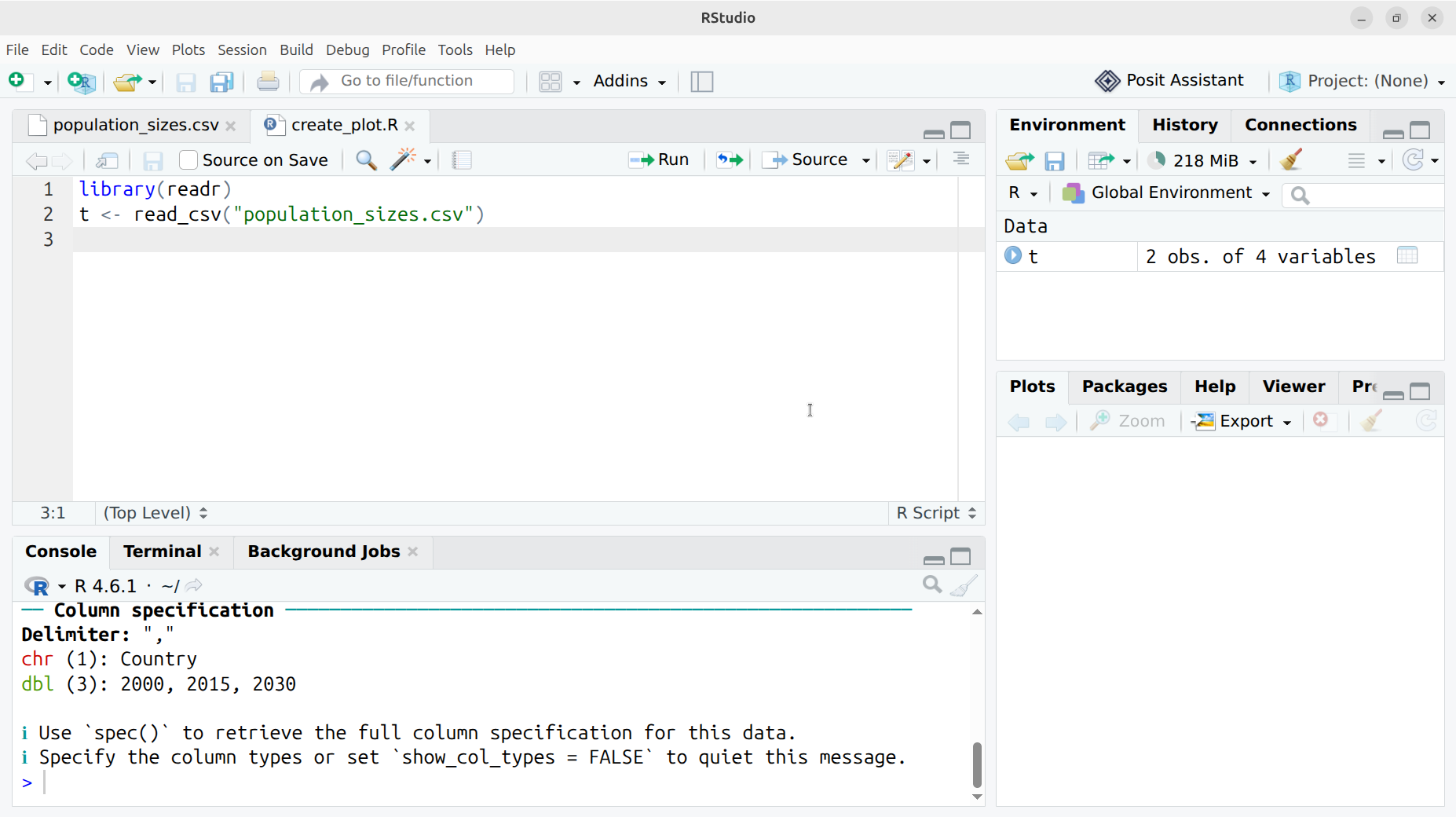This screenshot has height=817, width=1456.
Task: Toggle the sidebar layout icon
Action: coord(702,82)
